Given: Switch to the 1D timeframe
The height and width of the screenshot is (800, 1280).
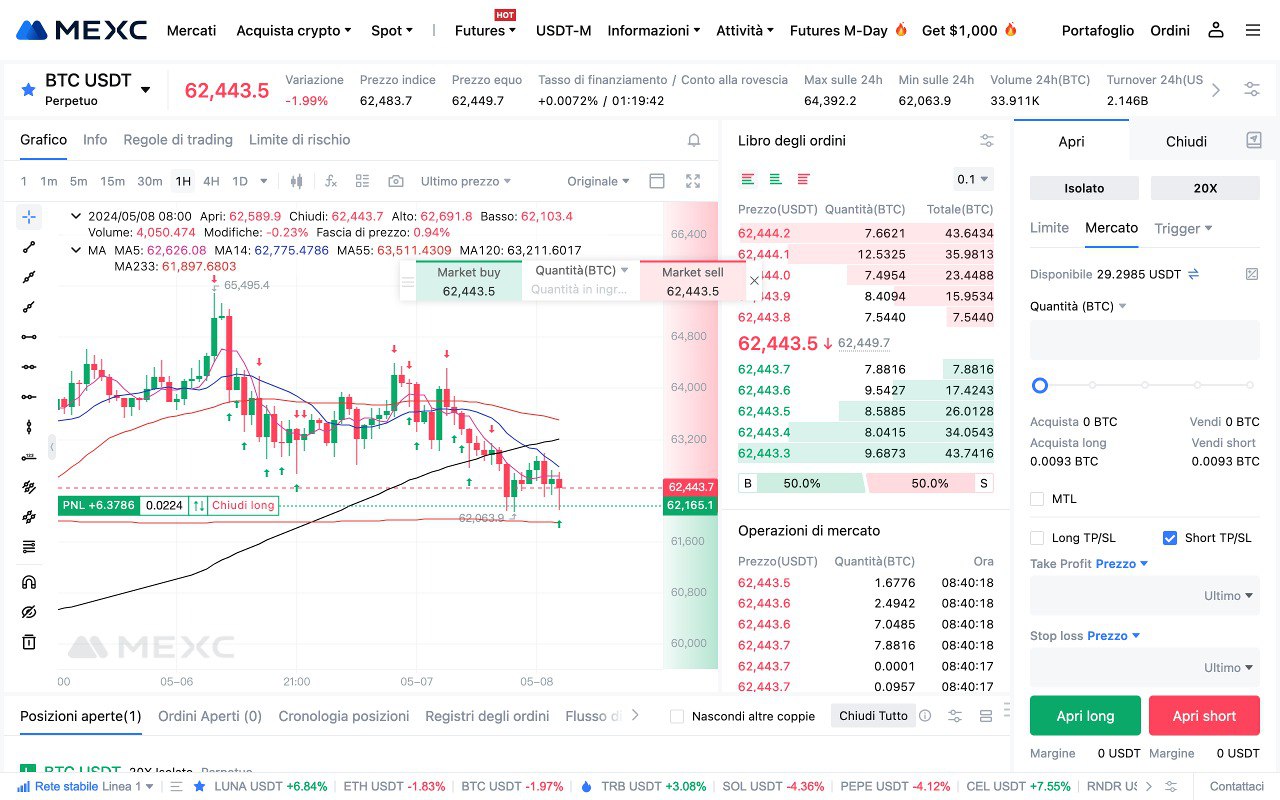Looking at the screenshot, I should 240,181.
